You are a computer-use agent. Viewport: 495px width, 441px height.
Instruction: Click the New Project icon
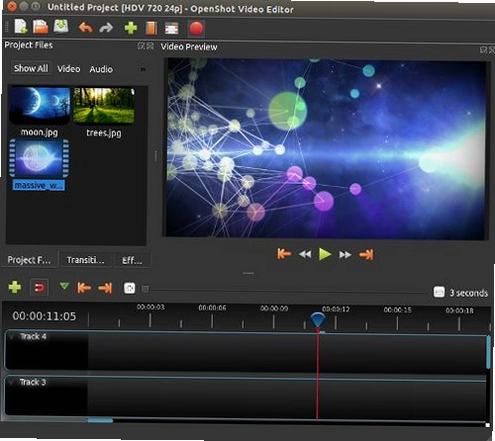pos(21,27)
